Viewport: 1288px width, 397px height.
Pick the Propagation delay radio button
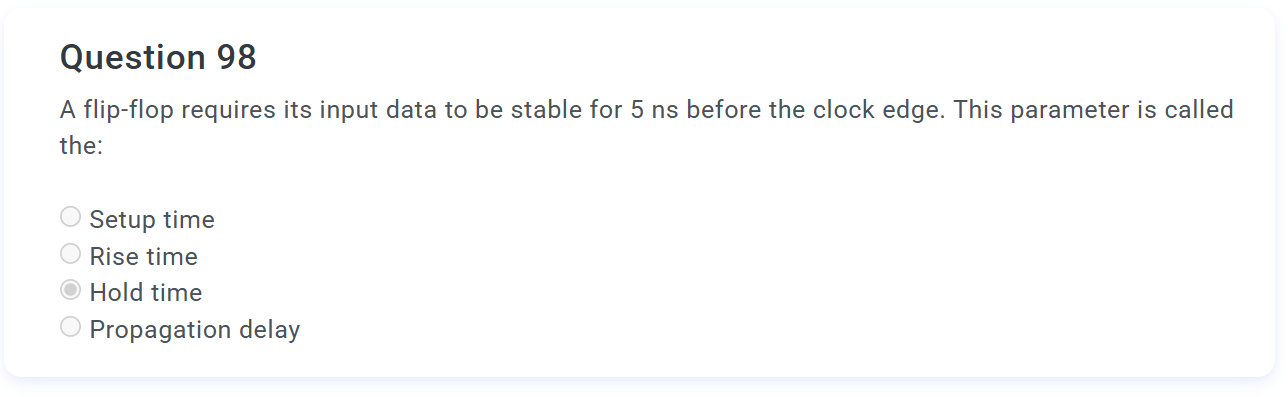[x=70, y=327]
